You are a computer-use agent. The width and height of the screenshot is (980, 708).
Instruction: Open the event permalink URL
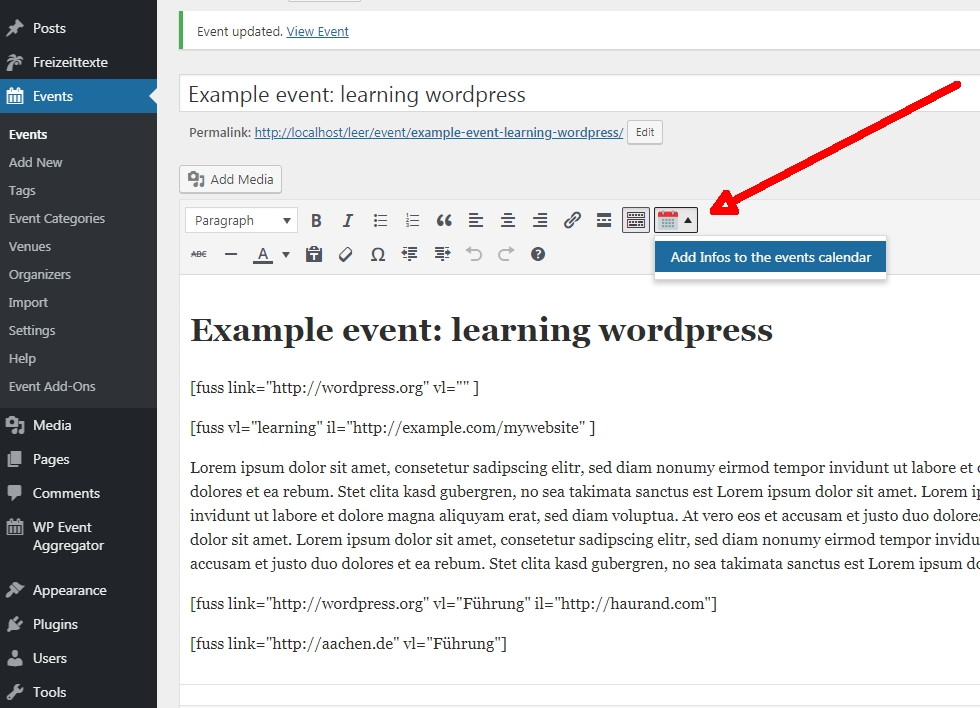tap(439, 132)
